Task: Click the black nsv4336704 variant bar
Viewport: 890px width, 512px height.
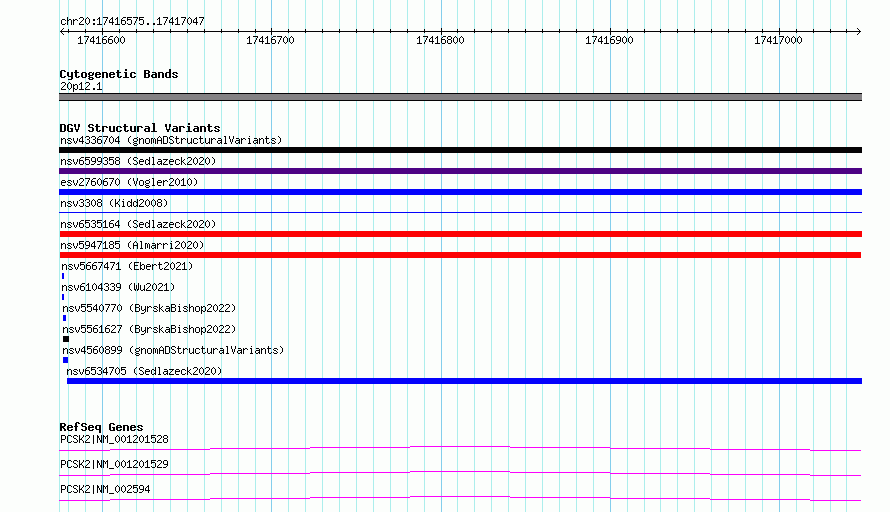Action: [x=460, y=150]
